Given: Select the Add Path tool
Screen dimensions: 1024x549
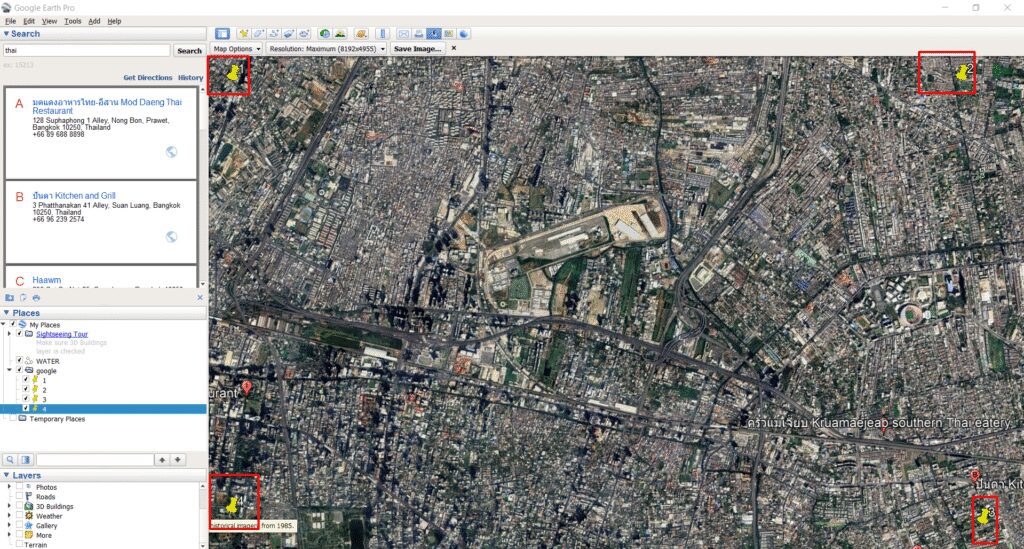Looking at the screenshot, I should [274, 33].
